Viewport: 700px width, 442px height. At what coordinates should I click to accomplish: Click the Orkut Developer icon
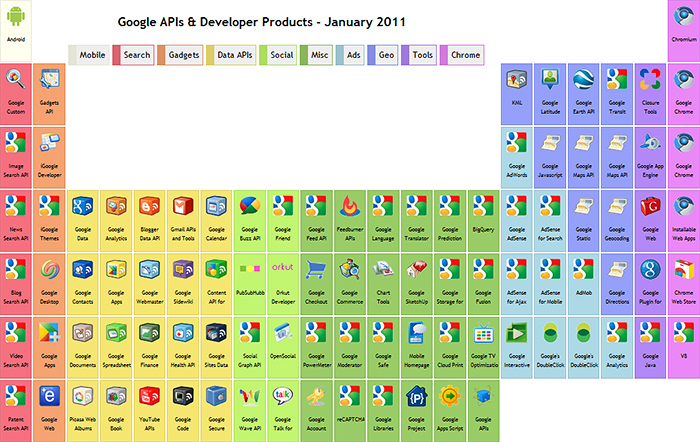pos(283,267)
